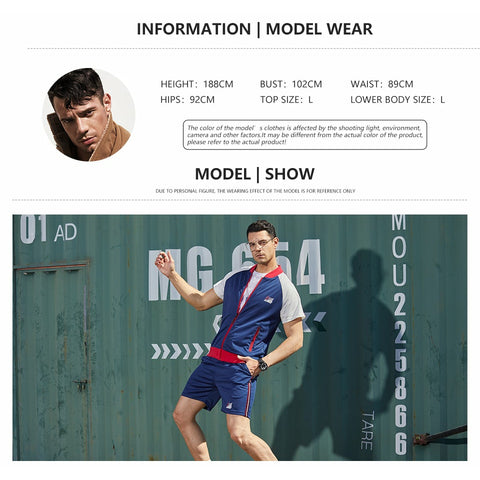Click the wearing effect reference disclaimer text
This screenshot has width=480, height=480.
(255, 191)
